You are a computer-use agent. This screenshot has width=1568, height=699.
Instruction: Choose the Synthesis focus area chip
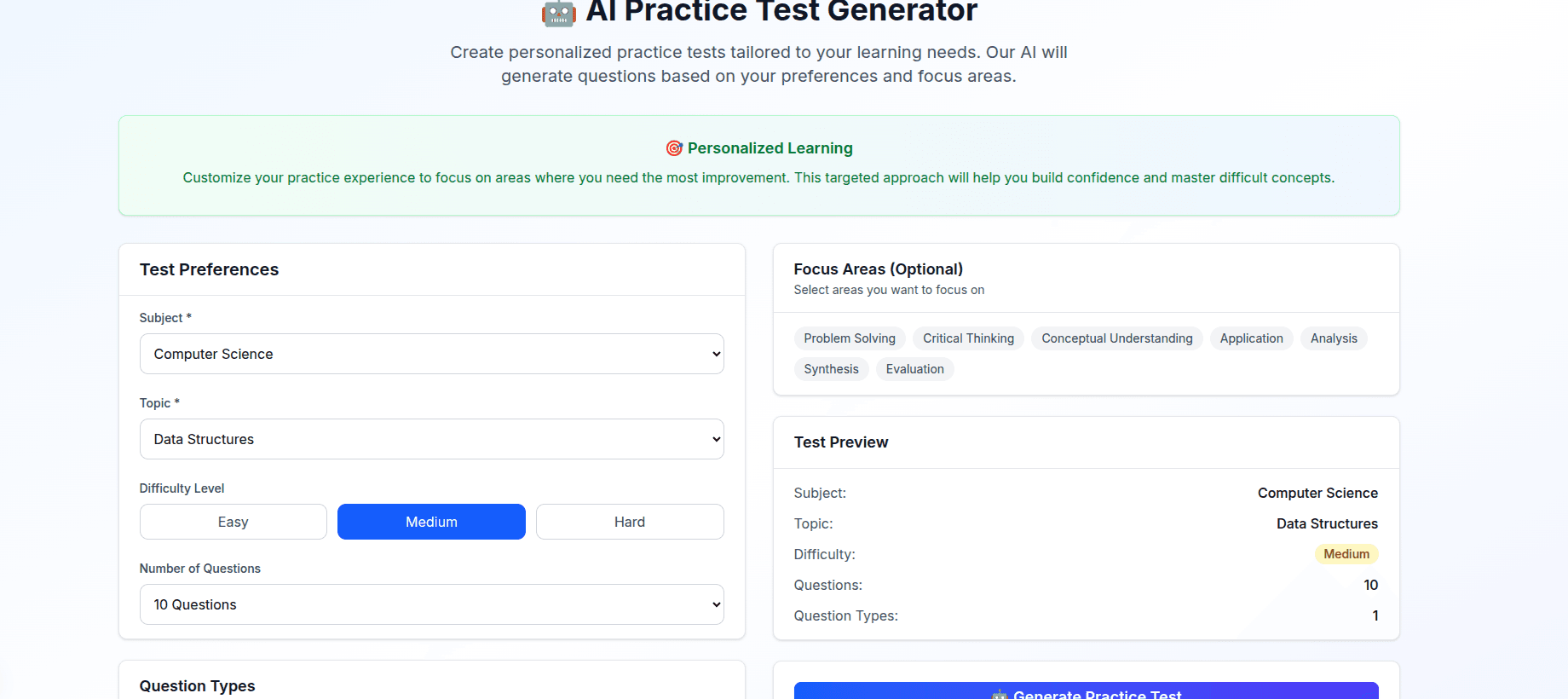click(832, 369)
